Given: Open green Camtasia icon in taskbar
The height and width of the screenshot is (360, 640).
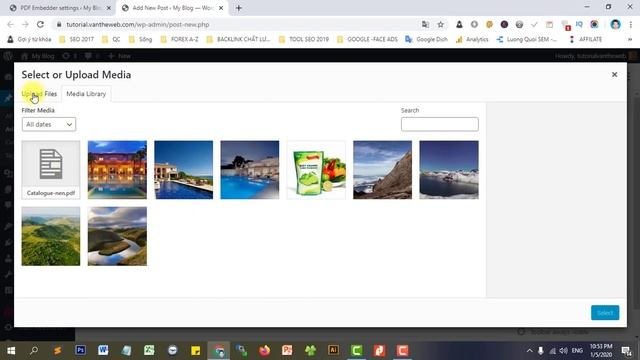Looking at the screenshot, I should click(x=356, y=350).
